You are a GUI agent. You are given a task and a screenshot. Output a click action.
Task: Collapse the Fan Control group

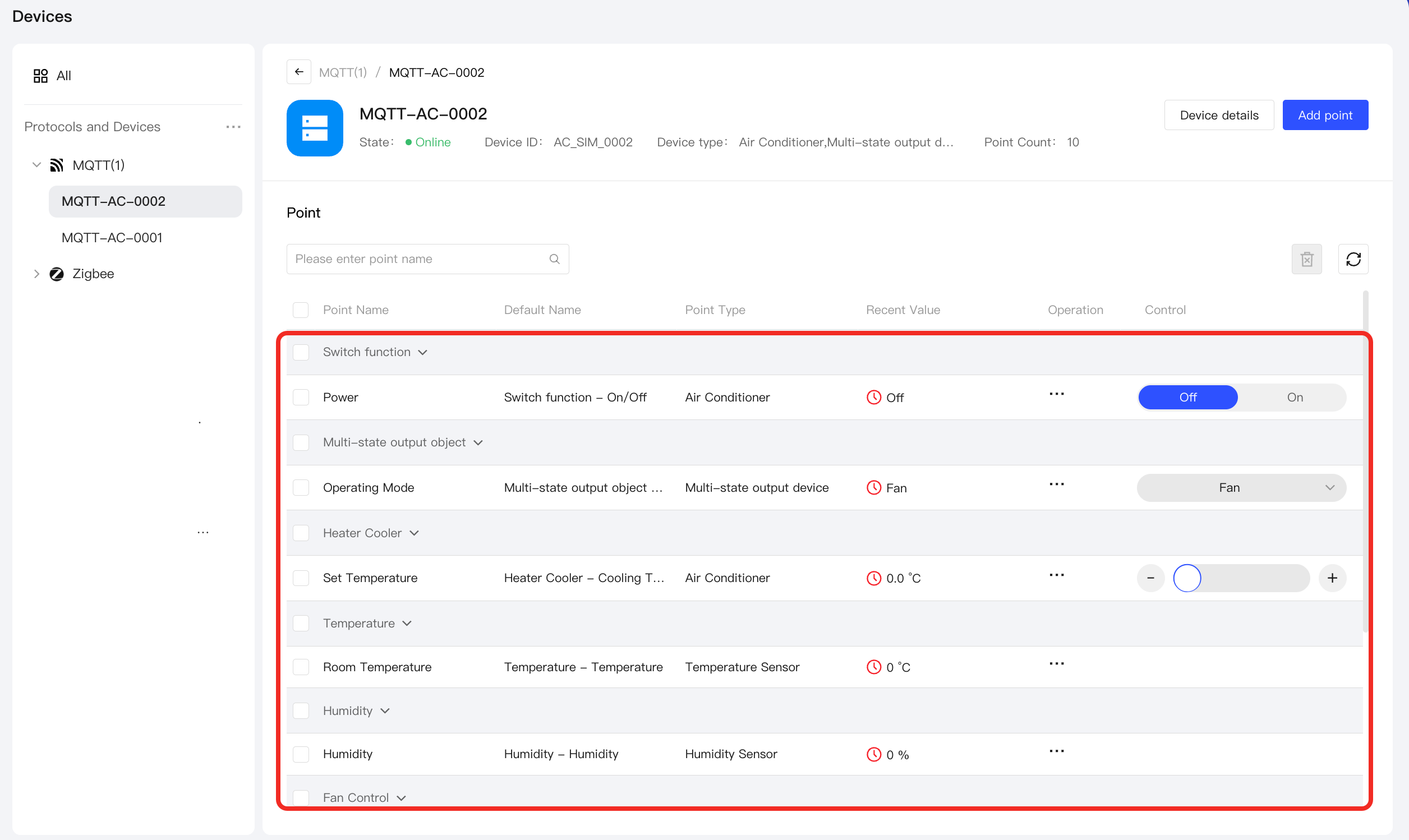point(402,798)
